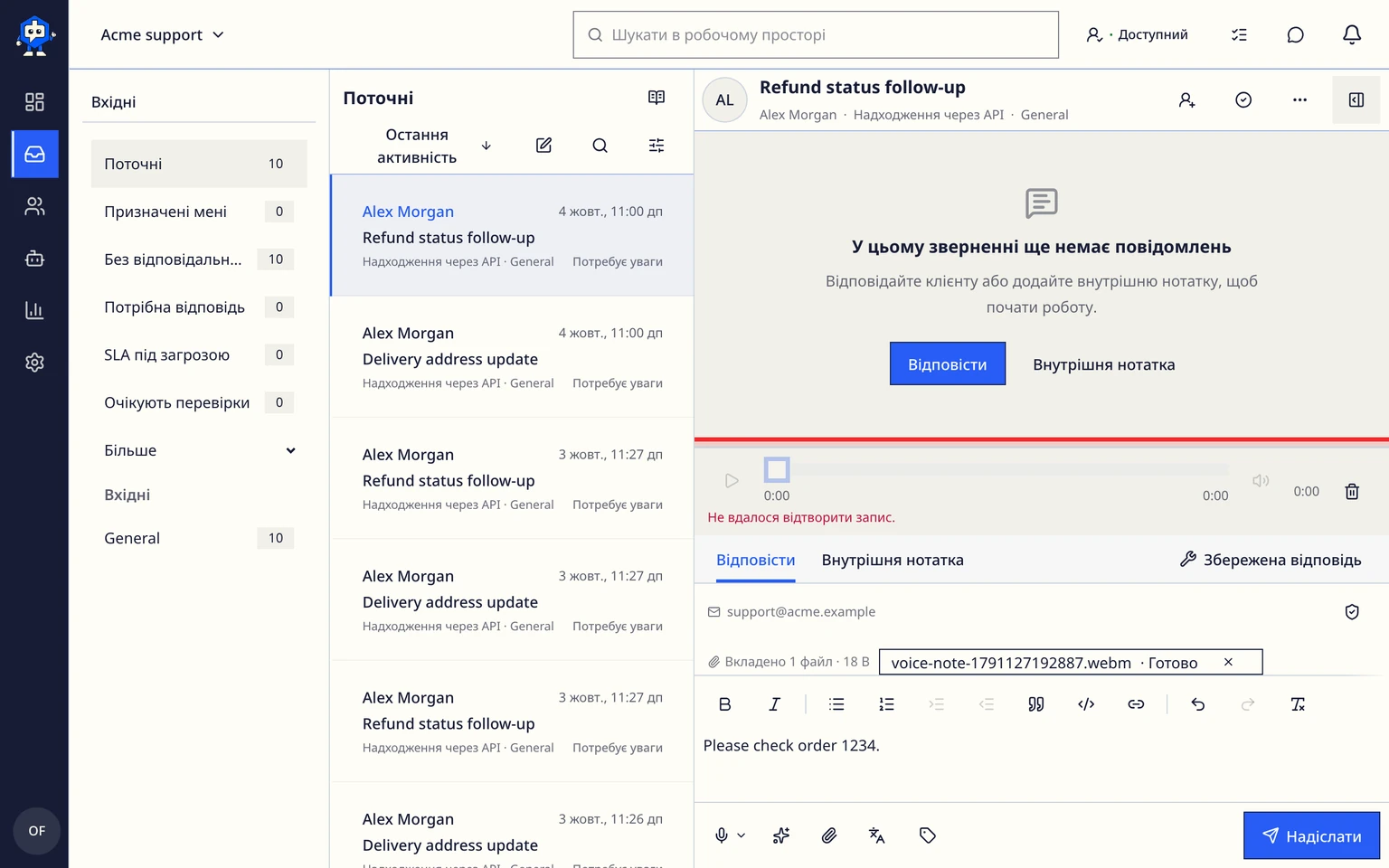Delete the voice recording with trash icon
Screen dimensions: 1389x868
click(1352, 492)
